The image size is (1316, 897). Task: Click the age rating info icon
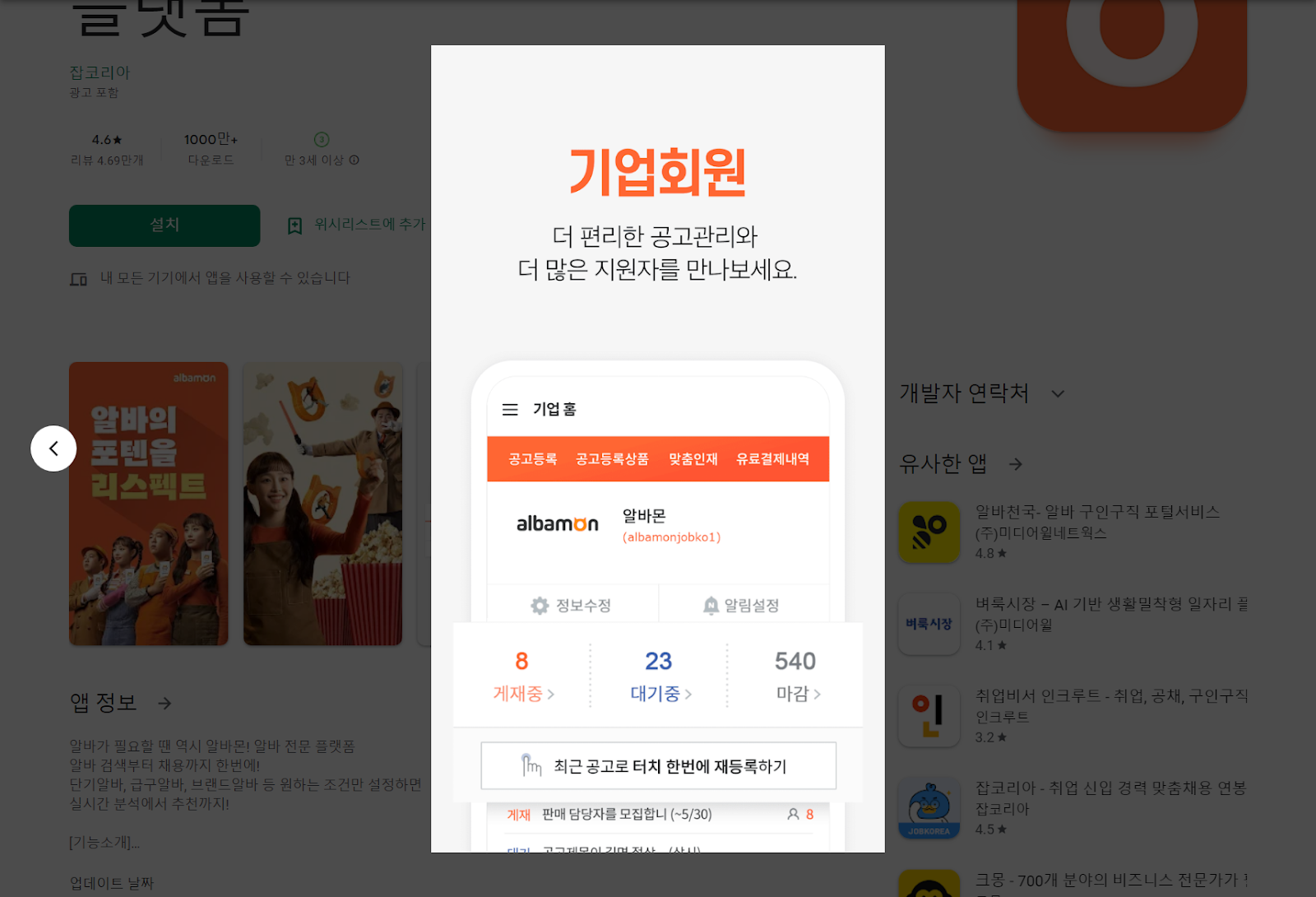354,160
